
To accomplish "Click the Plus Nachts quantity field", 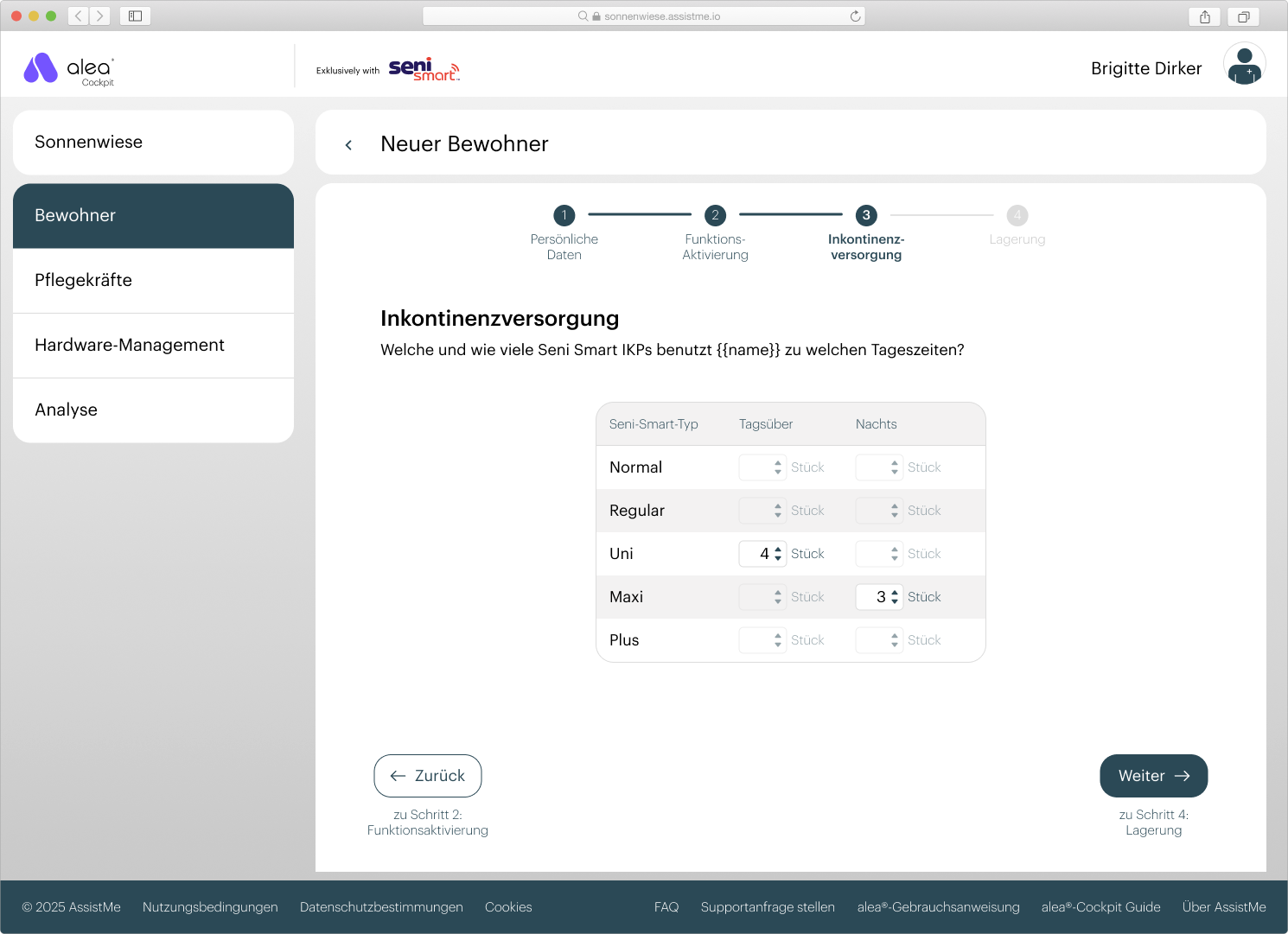I will click(x=873, y=640).
